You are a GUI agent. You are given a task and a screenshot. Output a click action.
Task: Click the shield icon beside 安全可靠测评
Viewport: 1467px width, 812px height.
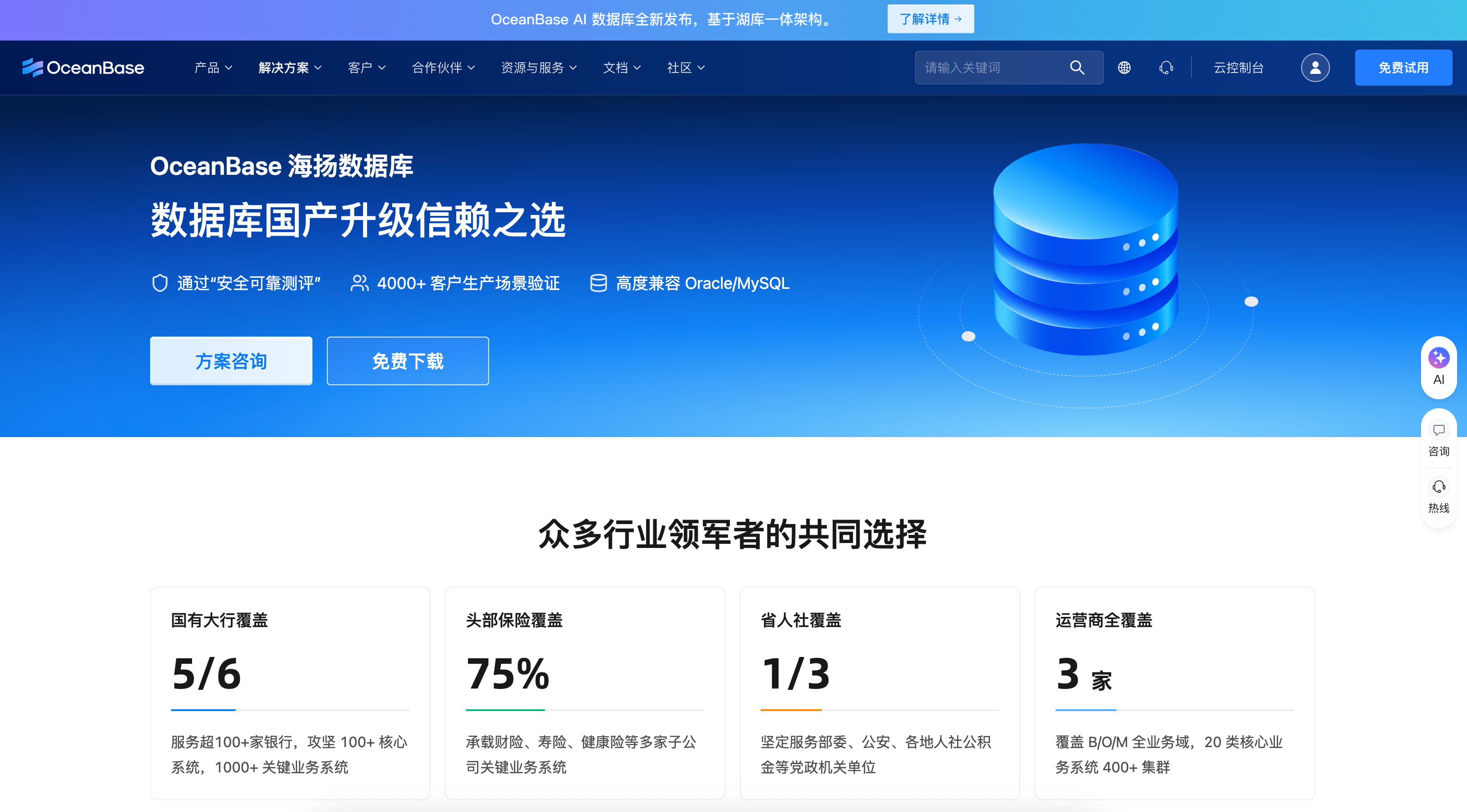click(160, 283)
